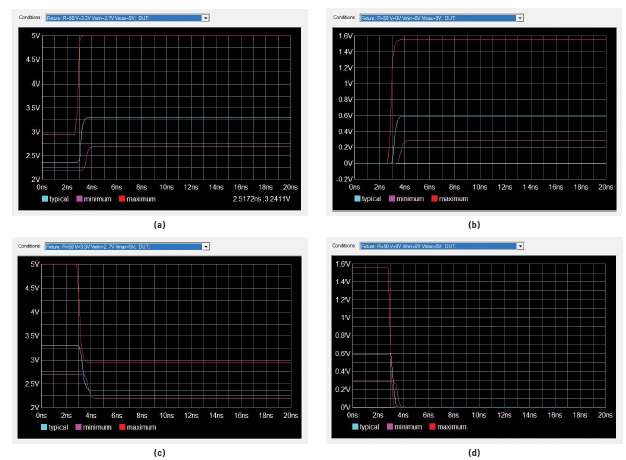This screenshot has width=626, height=460.
Task: Click the 1.6V axis label in plot (d)
Action: 345,264
